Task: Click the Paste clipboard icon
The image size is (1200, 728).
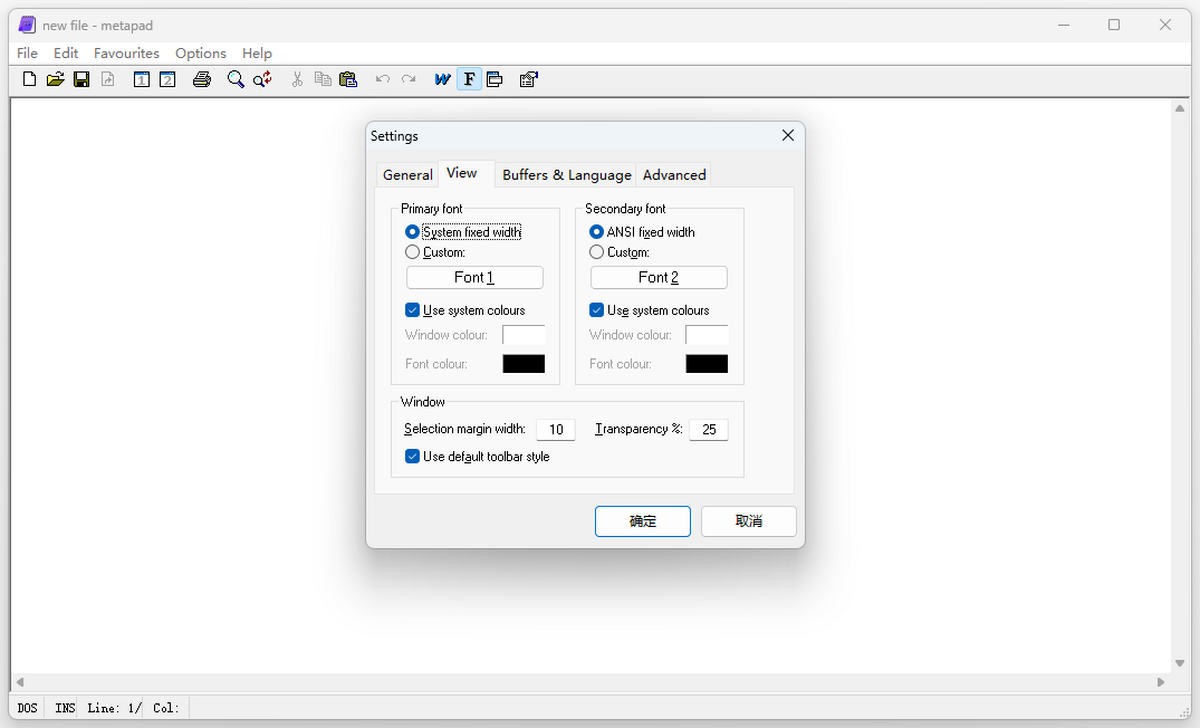Action: (348, 80)
